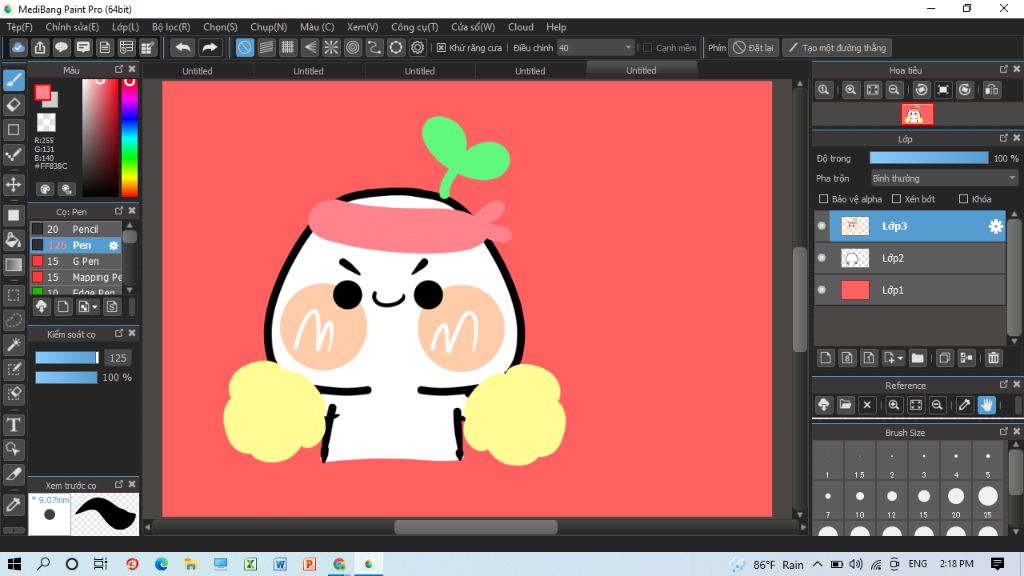Enable the crisscross grid snap
Screen dimensions: 1024x576
click(287, 48)
